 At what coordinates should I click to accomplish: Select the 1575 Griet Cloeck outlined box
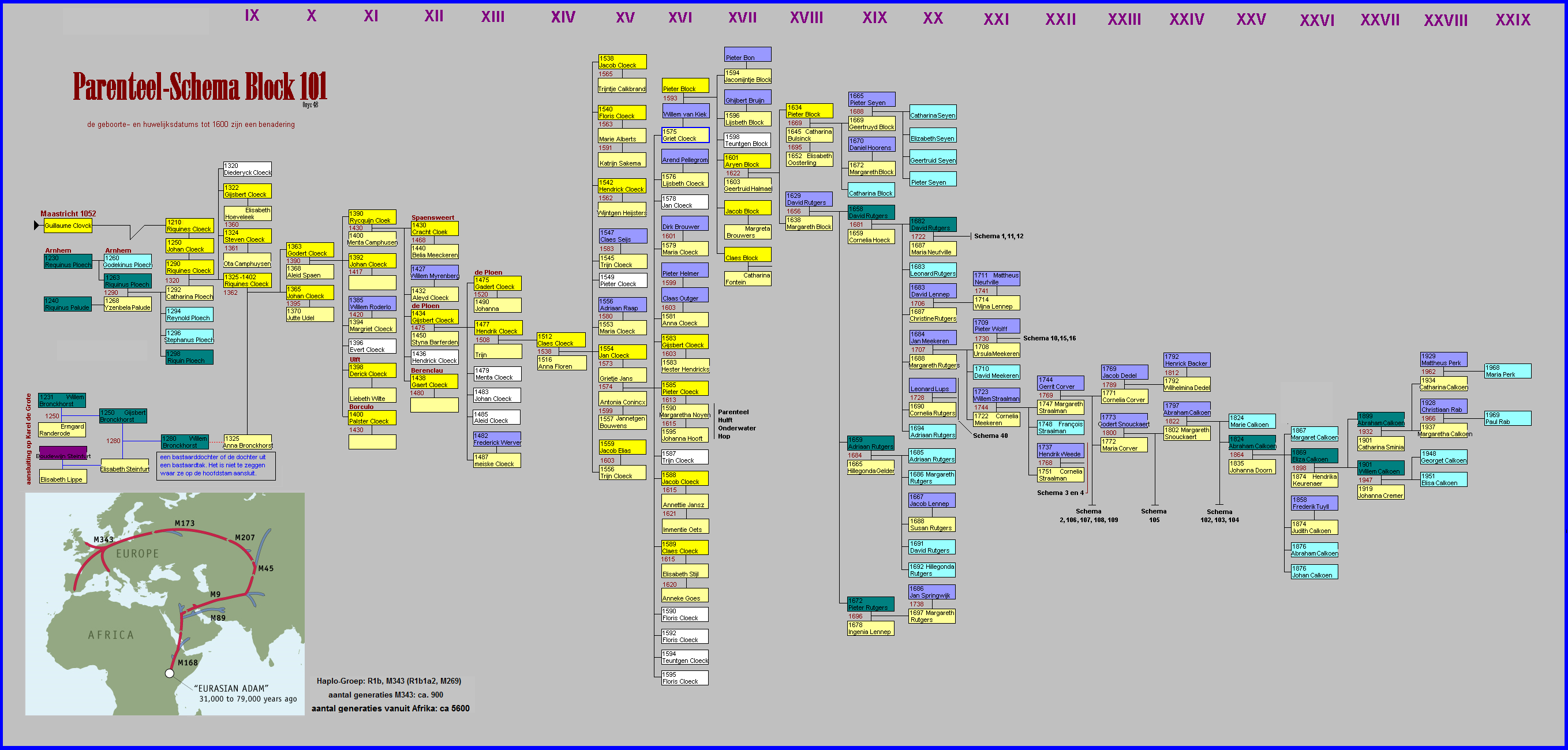[685, 135]
